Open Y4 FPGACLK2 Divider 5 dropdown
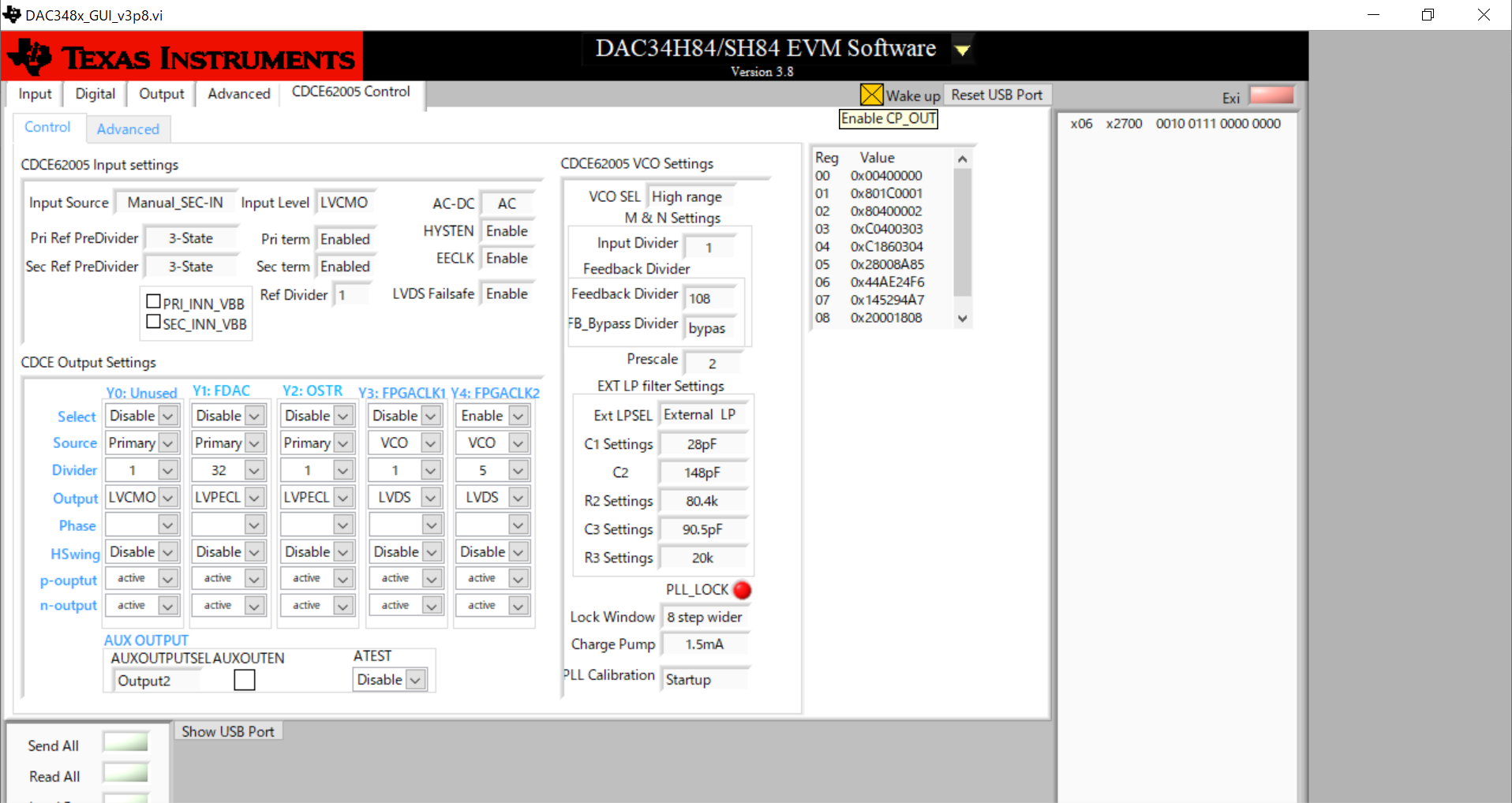The image size is (1512, 803). (492, 471)
